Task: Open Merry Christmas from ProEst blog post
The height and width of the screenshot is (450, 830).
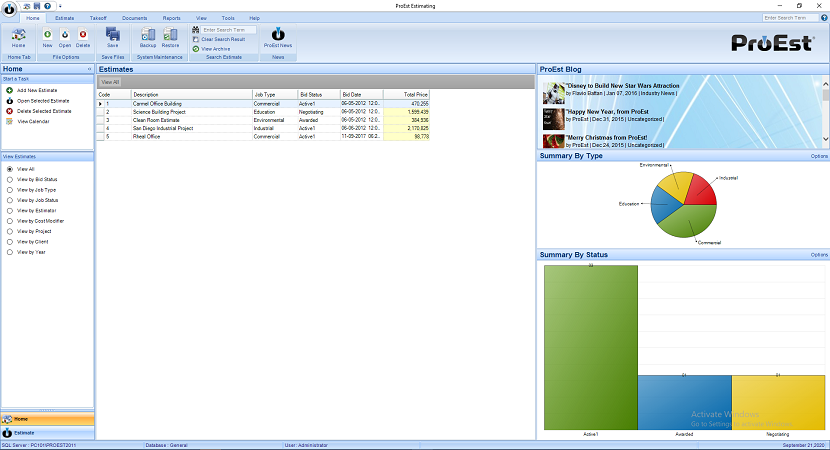Action: pyautogui.click(x=607, y=138)
